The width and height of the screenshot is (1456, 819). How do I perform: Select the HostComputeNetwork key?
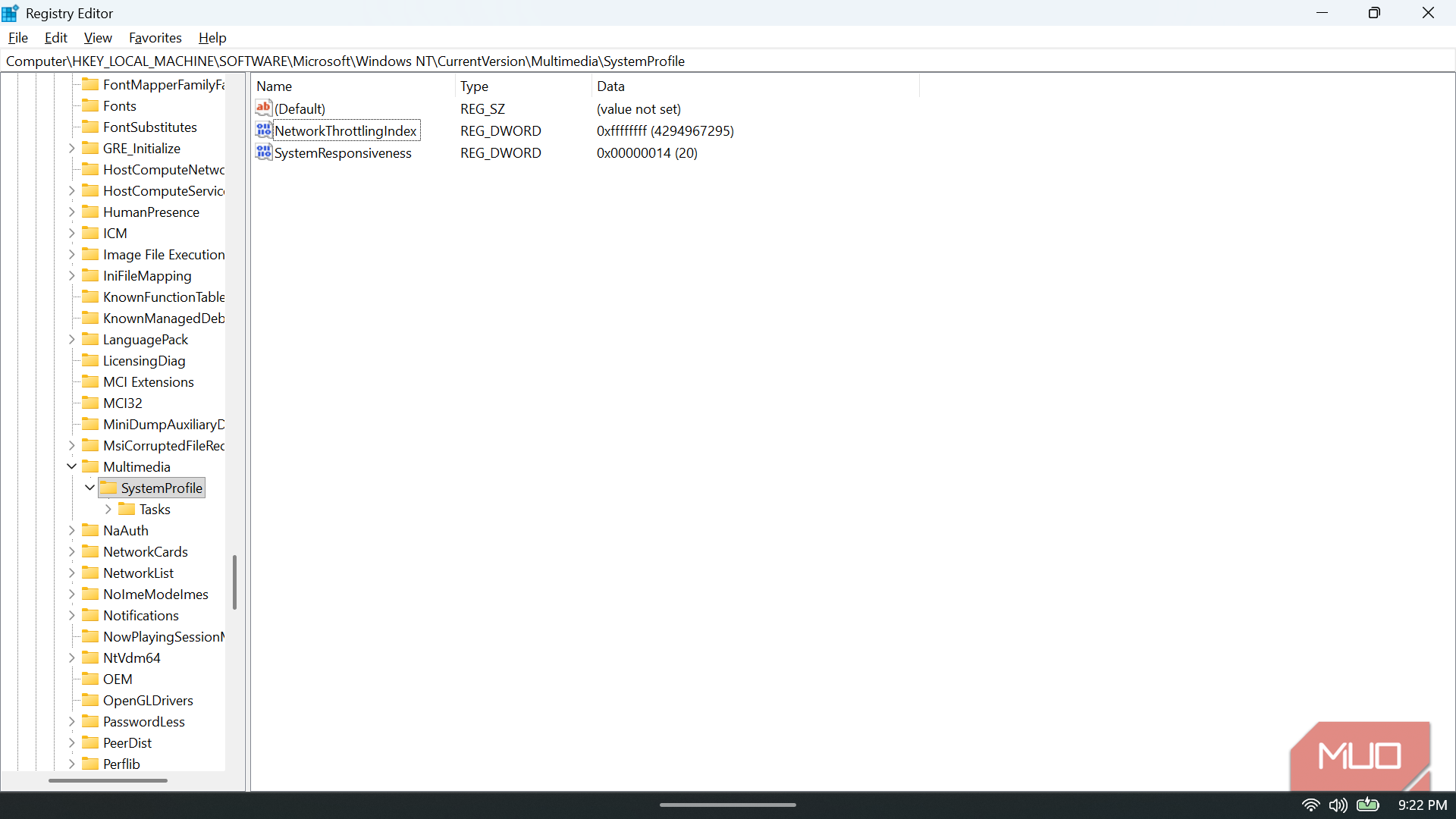[164, 170]
